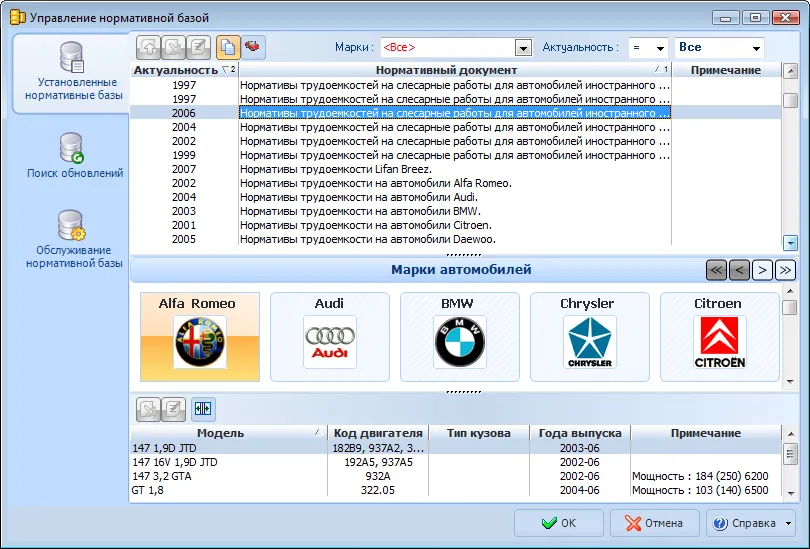The width and height of the screenshot is (810, 549).
Task: Select the Audi brand tile
Action: click(330, 337)
